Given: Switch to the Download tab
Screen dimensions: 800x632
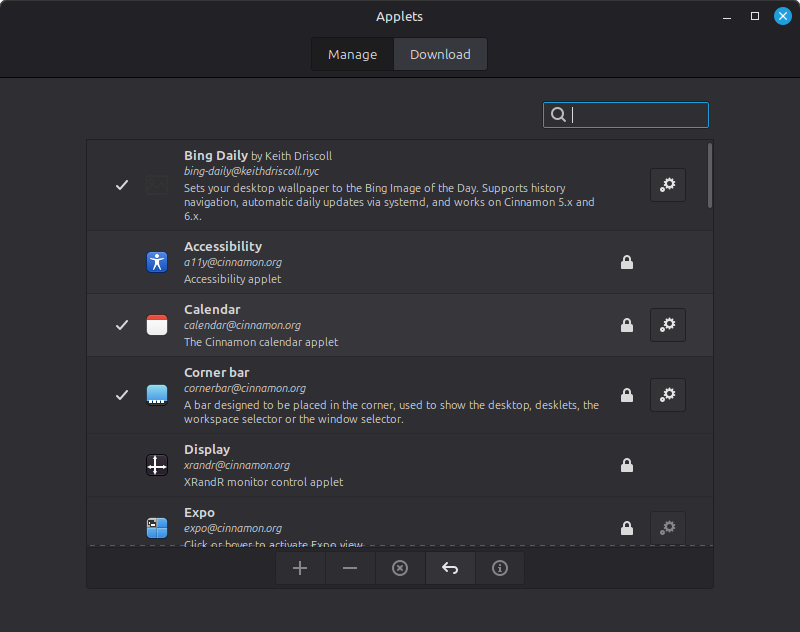Looking at the screenshot, I should 440,54.
